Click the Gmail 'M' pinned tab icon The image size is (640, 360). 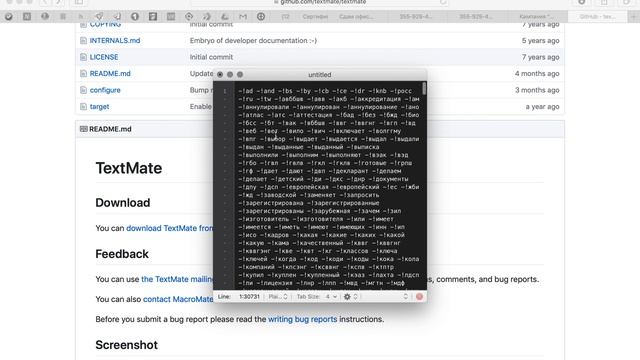(243, 17)
